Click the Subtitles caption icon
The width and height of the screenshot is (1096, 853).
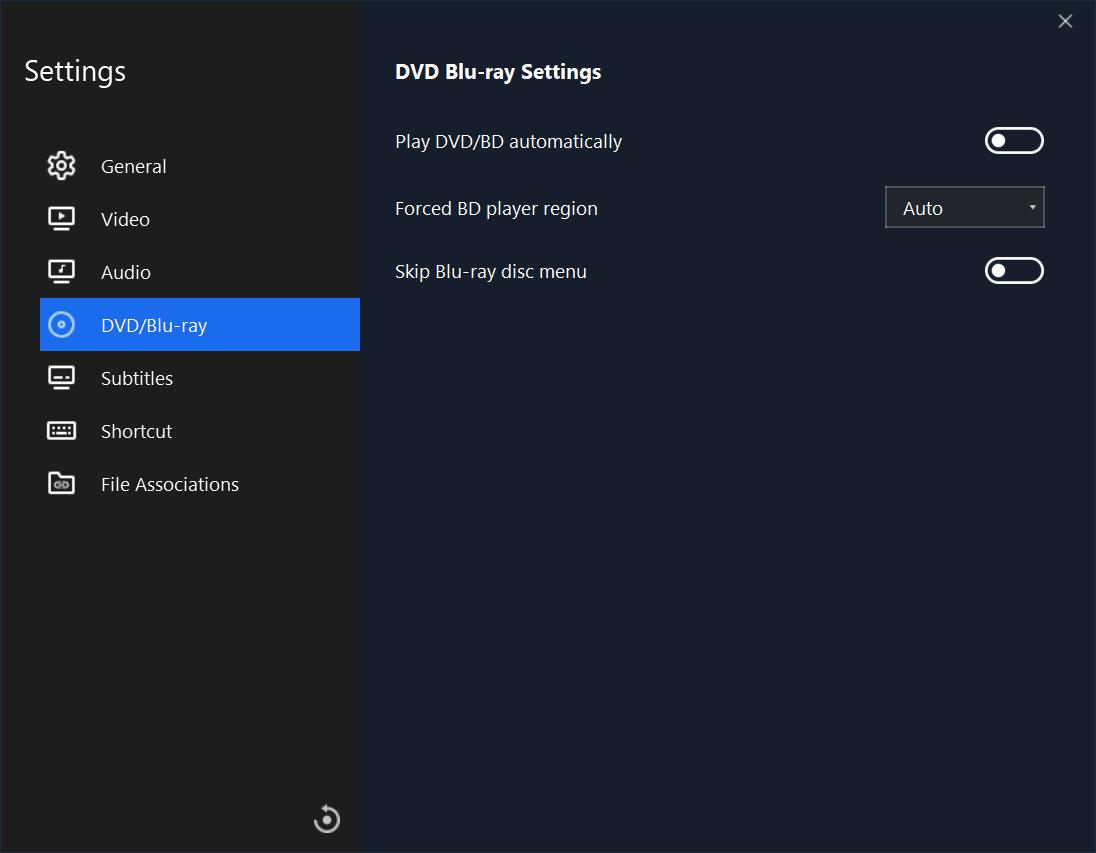click(x=62, y=378)
